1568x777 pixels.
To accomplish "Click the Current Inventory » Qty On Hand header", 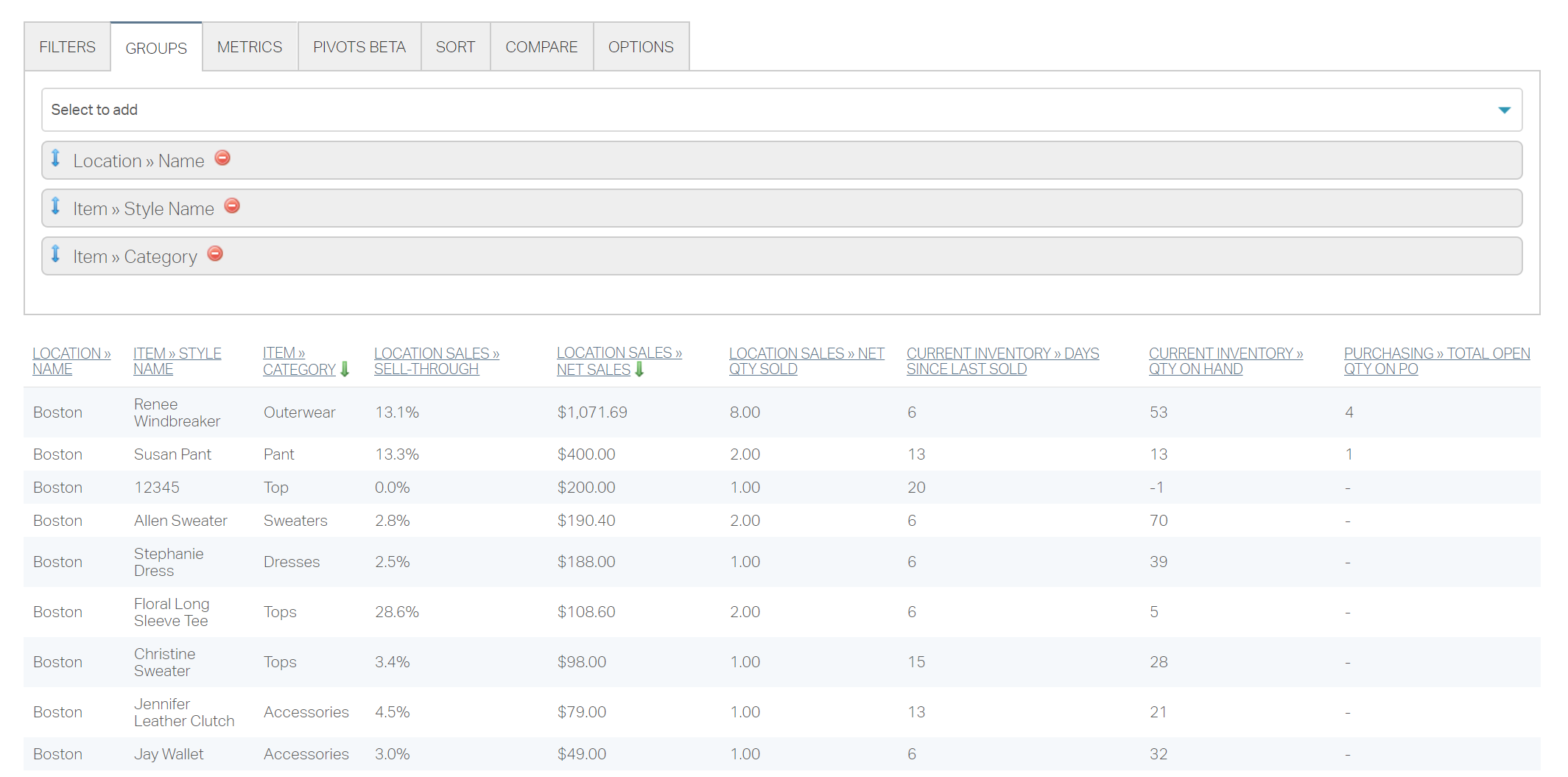I will point(1226,360).
